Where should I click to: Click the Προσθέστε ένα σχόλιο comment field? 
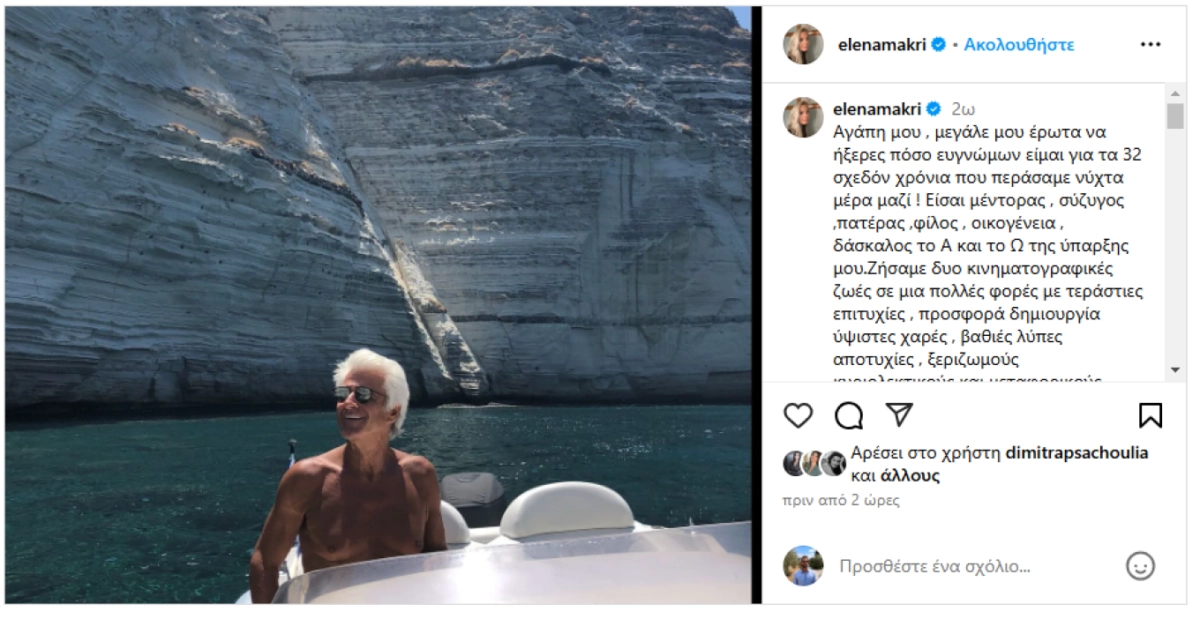(x=934, y=567)
